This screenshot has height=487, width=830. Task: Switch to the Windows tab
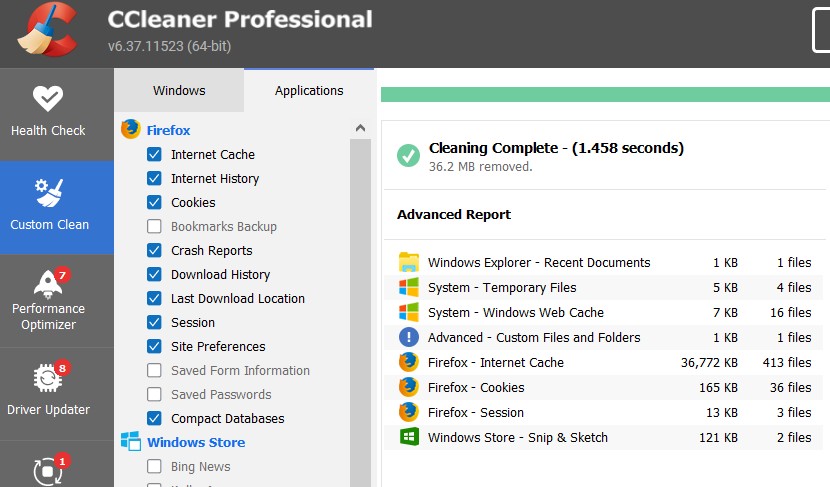point(179,90)
